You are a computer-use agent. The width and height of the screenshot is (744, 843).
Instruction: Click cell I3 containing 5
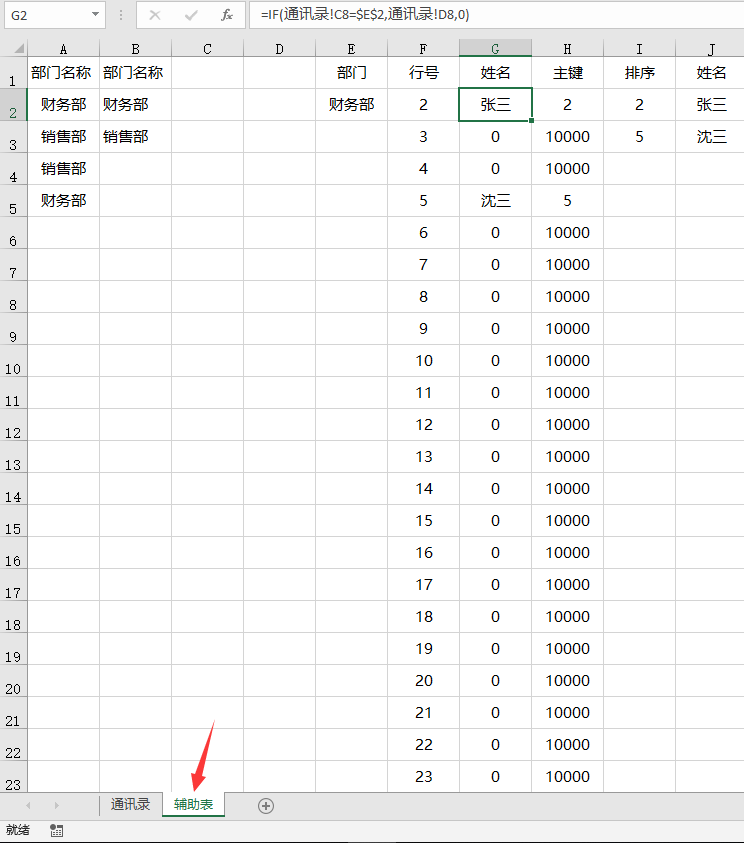pyautogui.click(x=640, y=137)
